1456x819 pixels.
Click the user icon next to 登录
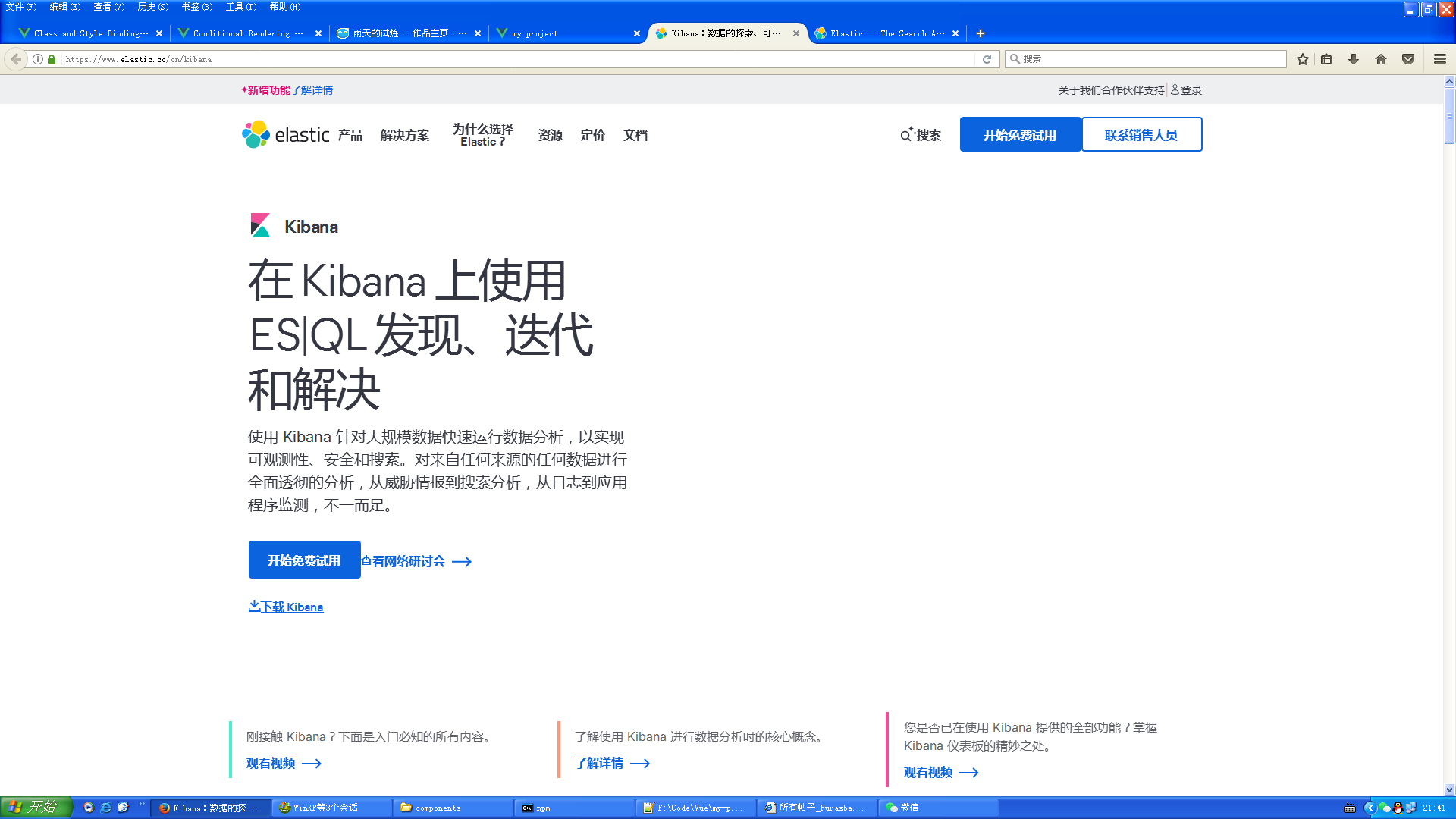tap(1175, 89)
